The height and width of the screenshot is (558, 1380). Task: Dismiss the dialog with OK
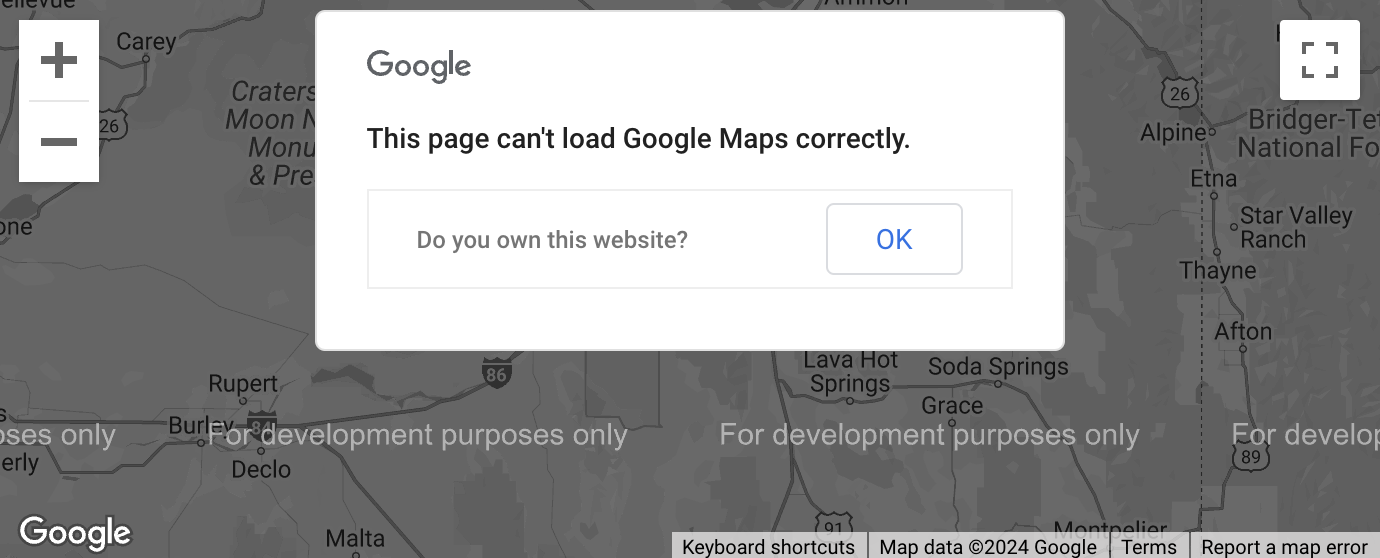(894, 239)
